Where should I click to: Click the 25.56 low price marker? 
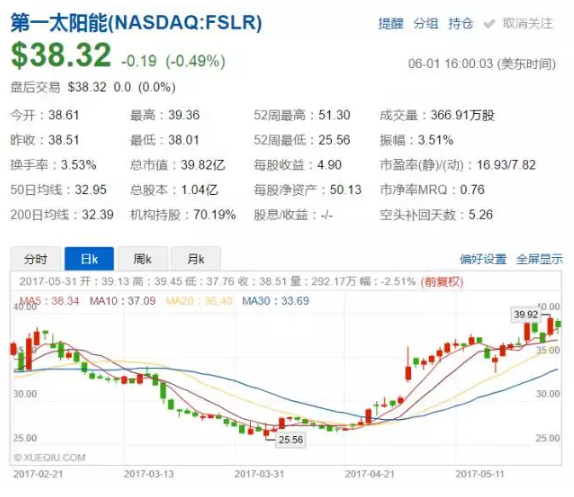291,440
